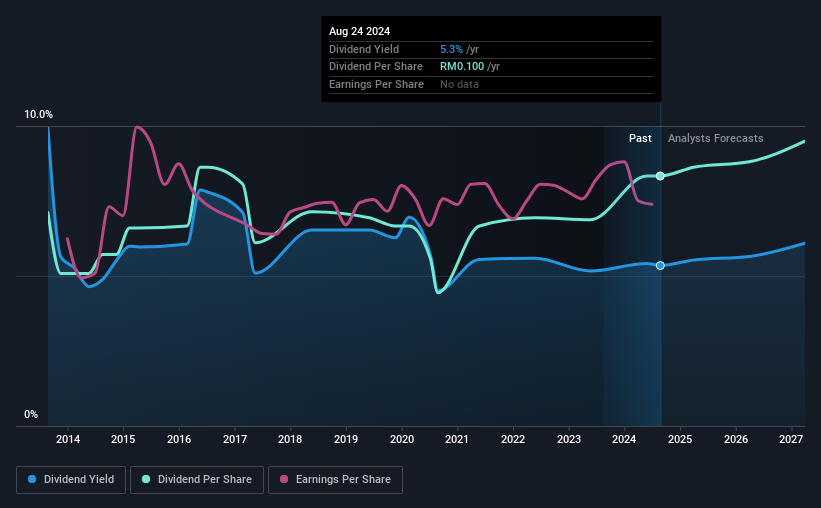Click the 0% y-axis label
821x508 pixels.
pyautogui.click(x=31, y=415)
